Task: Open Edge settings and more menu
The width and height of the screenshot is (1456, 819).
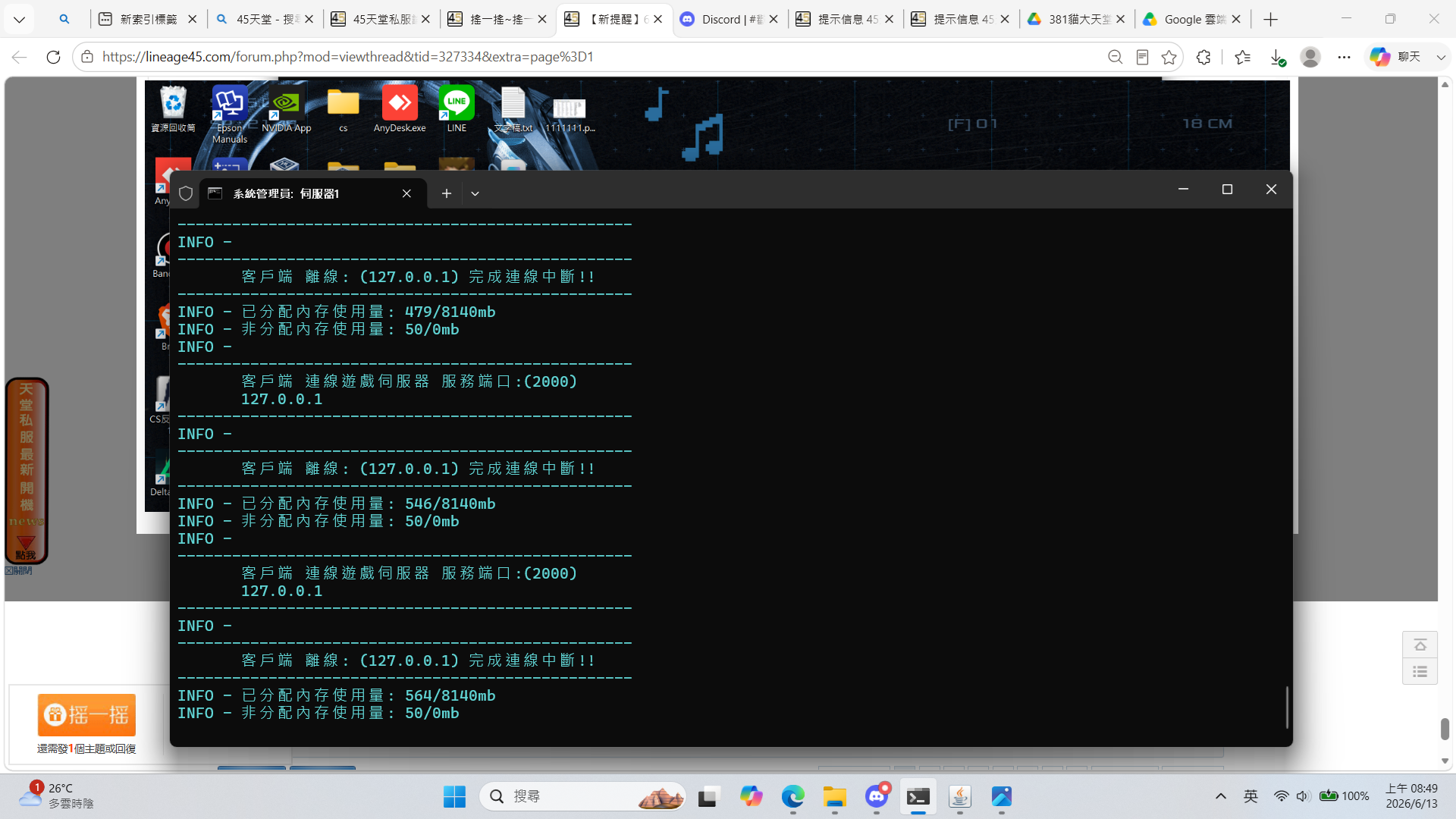Action: pos(1345,57)
